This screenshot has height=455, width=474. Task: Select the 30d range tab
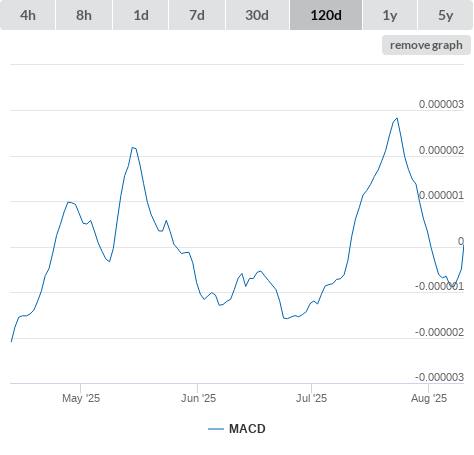pos(257,15)
